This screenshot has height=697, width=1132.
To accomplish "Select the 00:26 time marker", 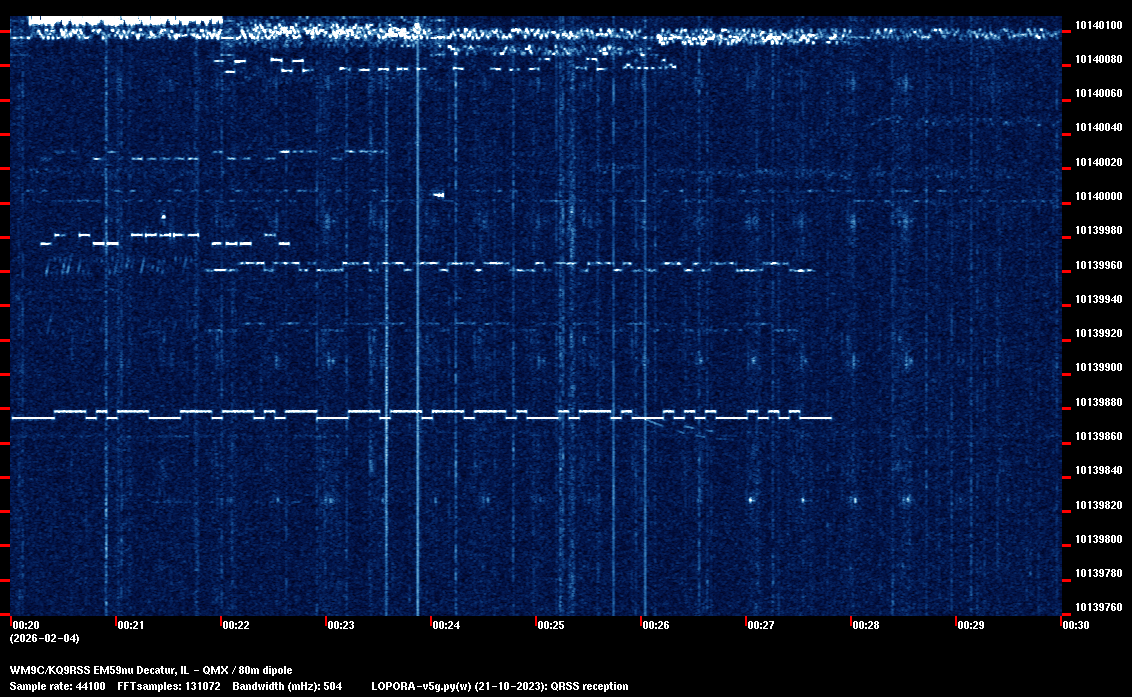I will click(x=656, y=625).
